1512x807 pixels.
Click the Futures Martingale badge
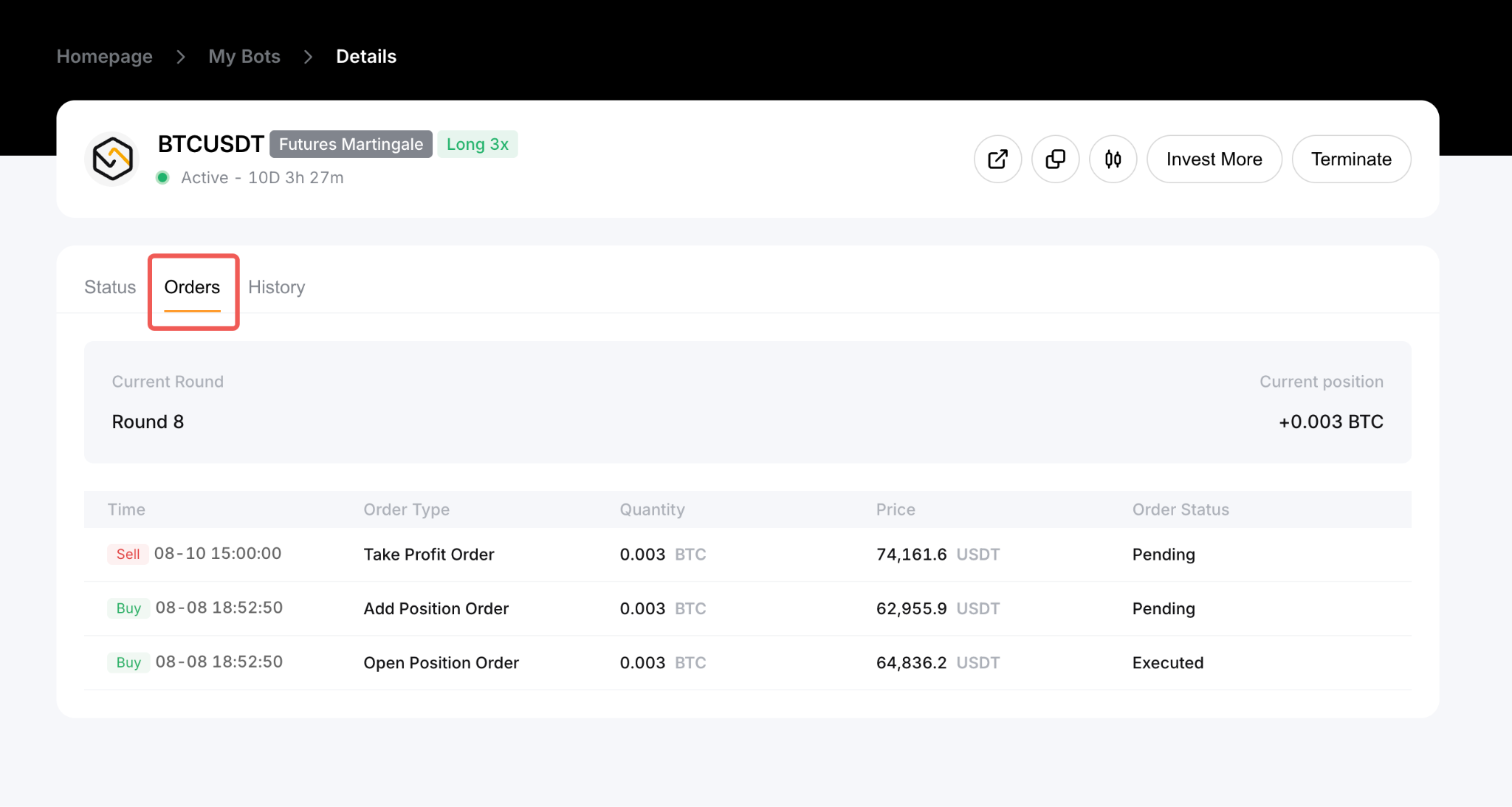(x=351, y=144)
